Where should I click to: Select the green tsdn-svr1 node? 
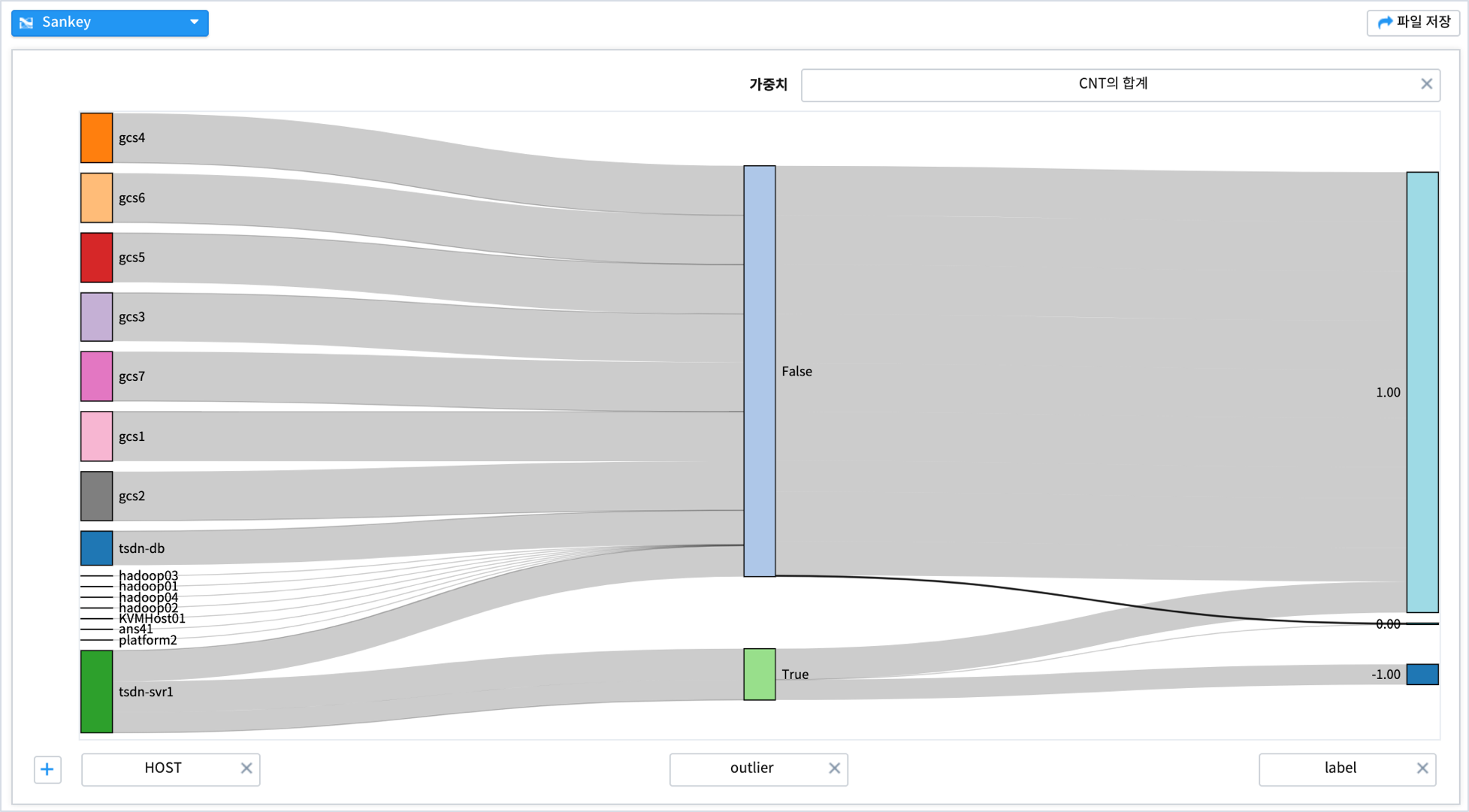tap(97, 692)
